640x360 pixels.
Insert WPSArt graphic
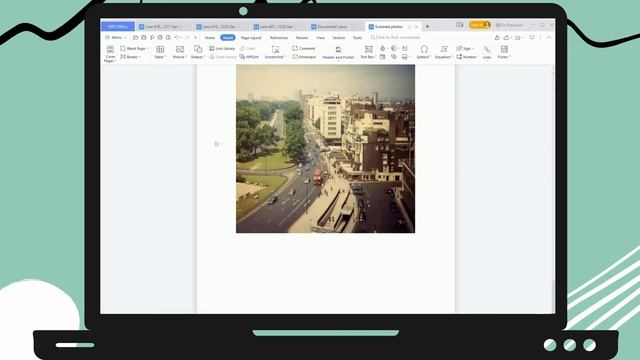tap(249, 57)
